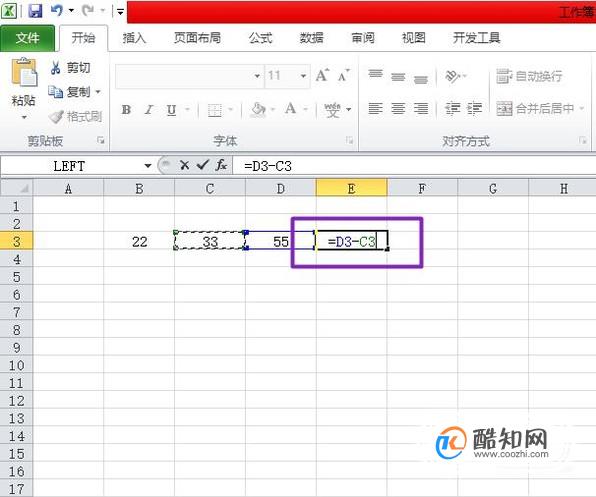Image resolution: width=596 pixels, height=497 pixels.
Task: Open Insert Function fx dialog
Action: coord(221,165)
